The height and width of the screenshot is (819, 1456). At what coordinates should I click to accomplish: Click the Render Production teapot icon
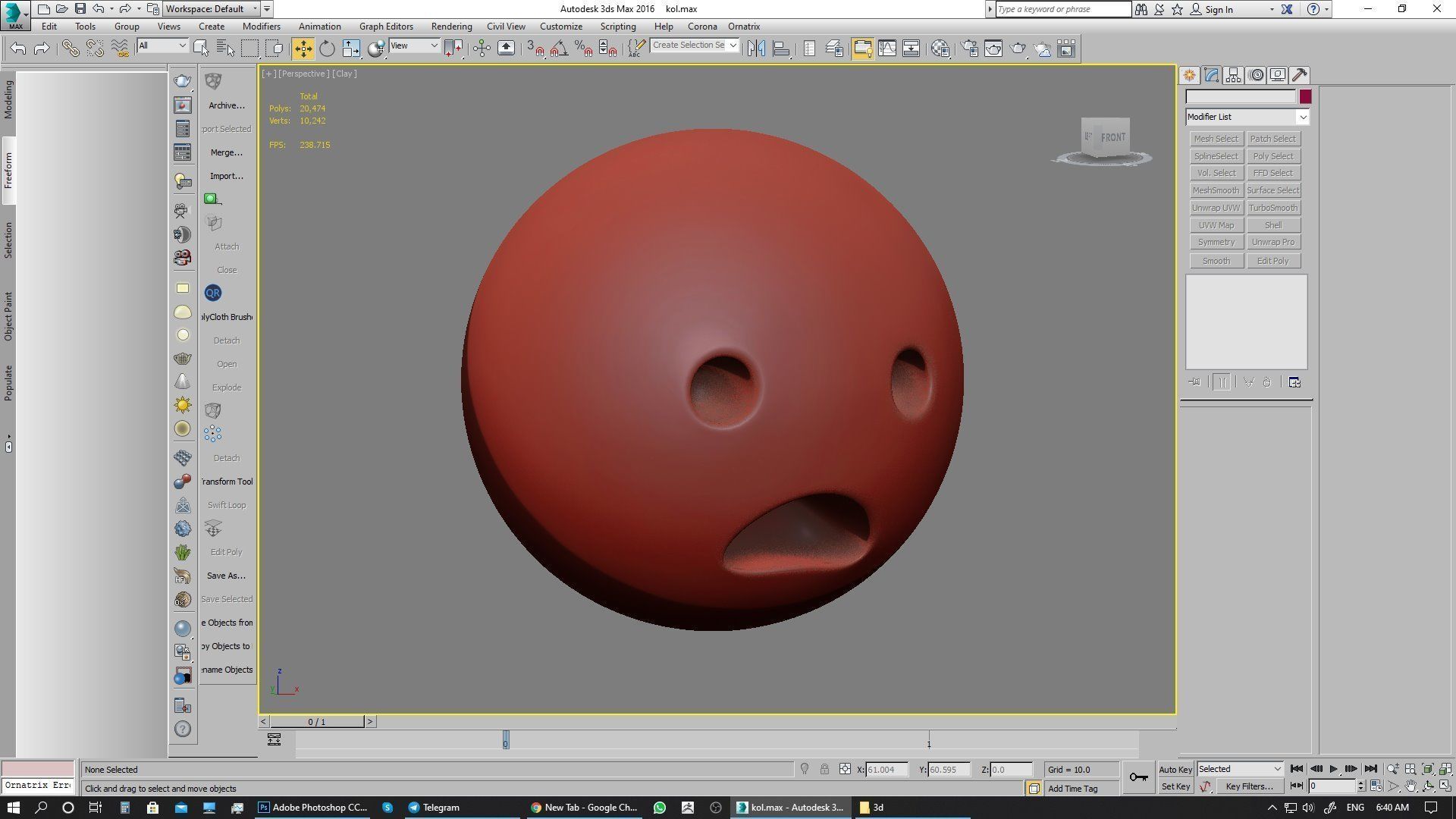pos(1018,49)
